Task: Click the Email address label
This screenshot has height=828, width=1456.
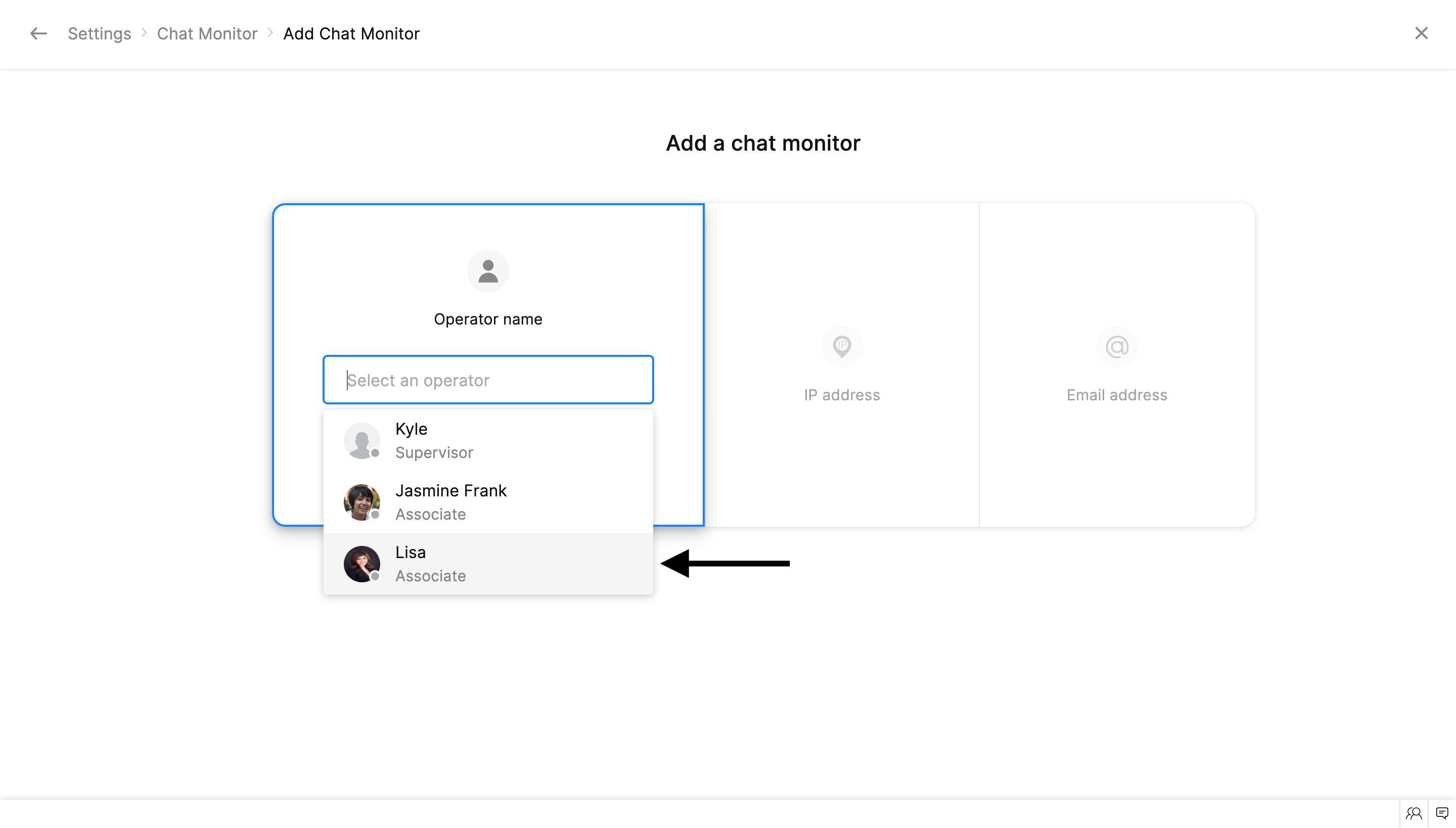Action: point(1116,395)
